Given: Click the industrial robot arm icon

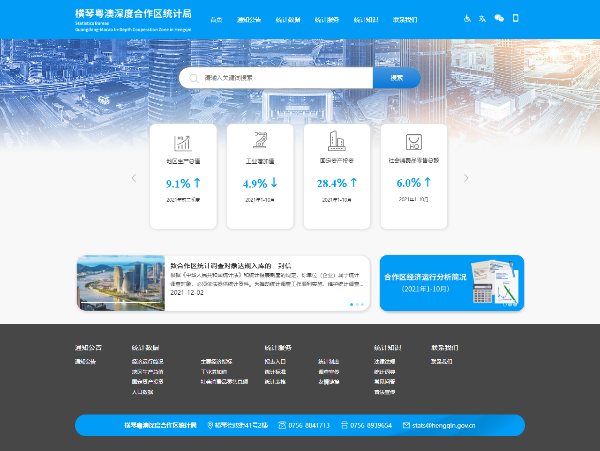Looking at the screenshot, I should coord(260,142).
